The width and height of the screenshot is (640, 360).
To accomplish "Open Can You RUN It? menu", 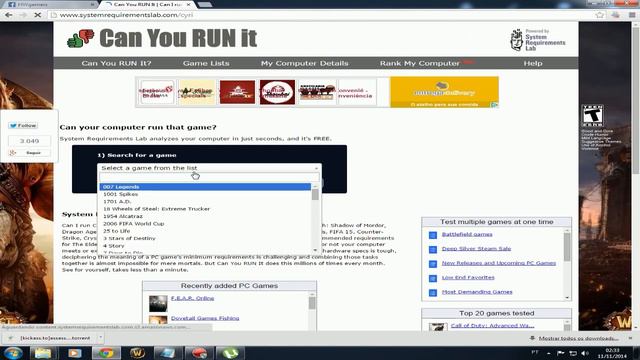I will point(116,63).
